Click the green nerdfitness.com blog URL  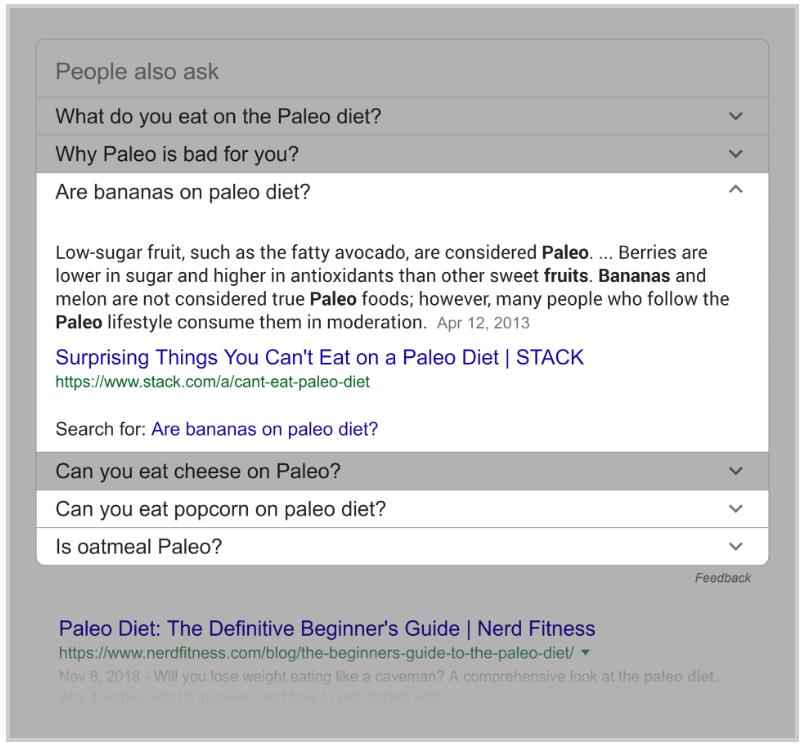point(316,653)
